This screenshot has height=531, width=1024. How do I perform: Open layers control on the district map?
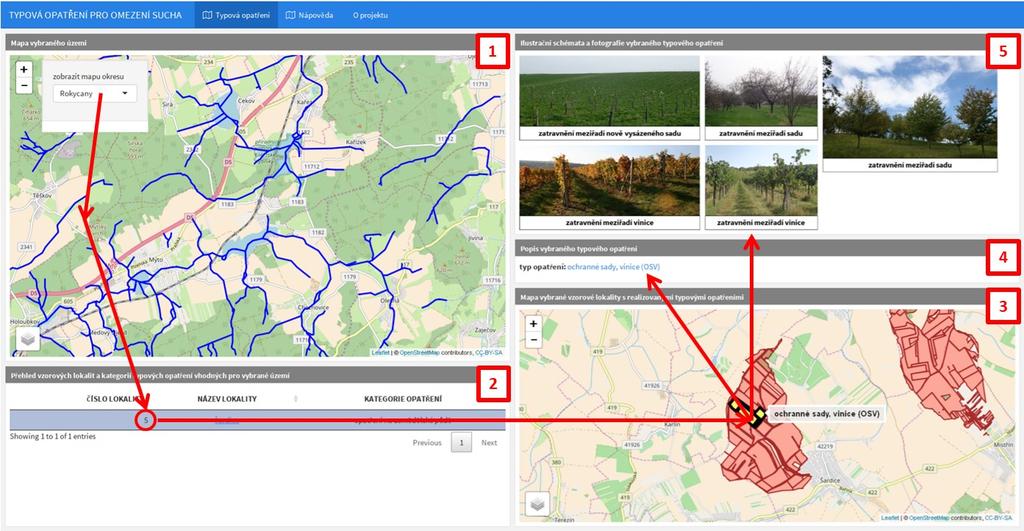27,338
